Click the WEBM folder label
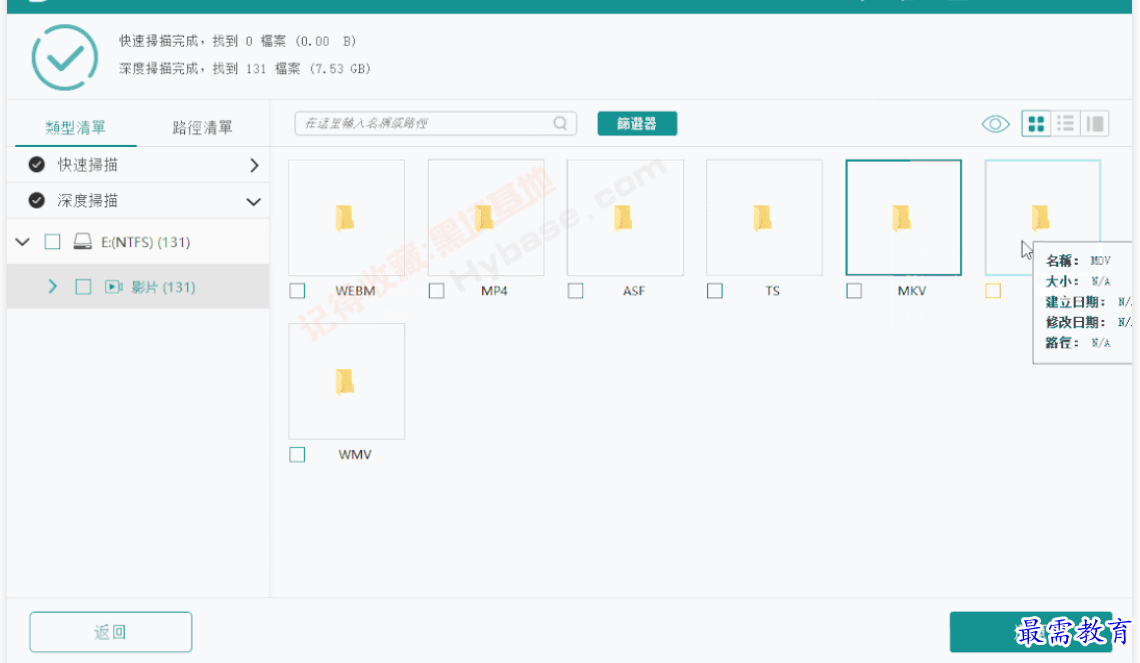1140x663 pixels. (356, 291)
